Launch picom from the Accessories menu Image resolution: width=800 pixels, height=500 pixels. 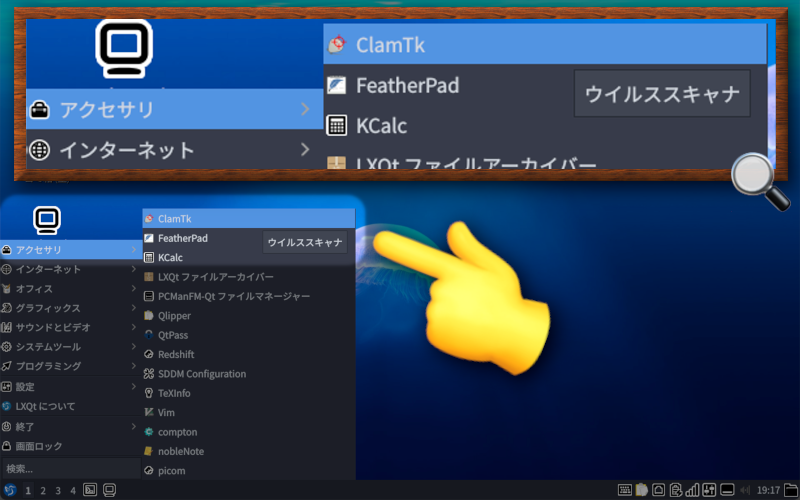[x=248, y=471]
